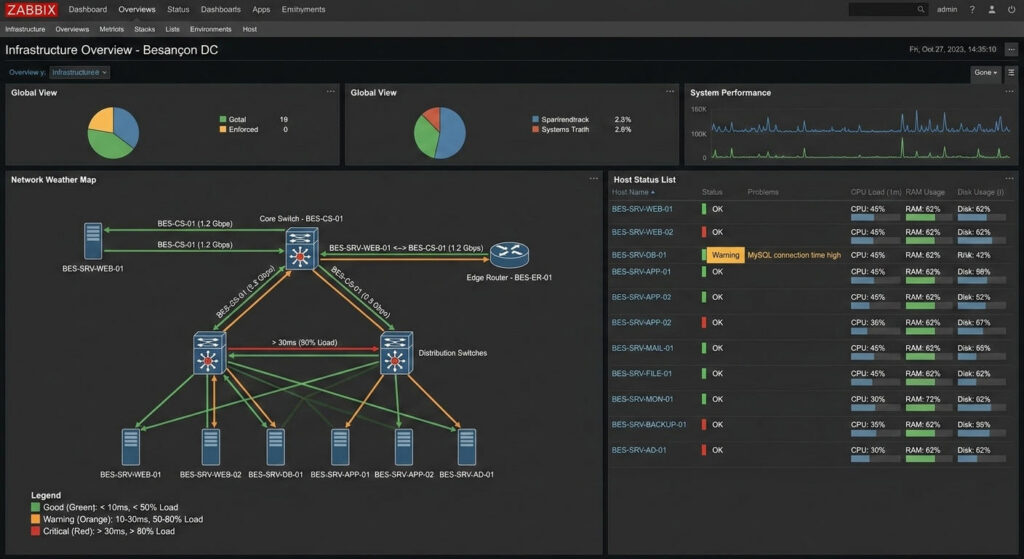The image size is (1024, 559).
Task: Open host BES-SRV-DB-01 in status list
Action: coord(639,255)
